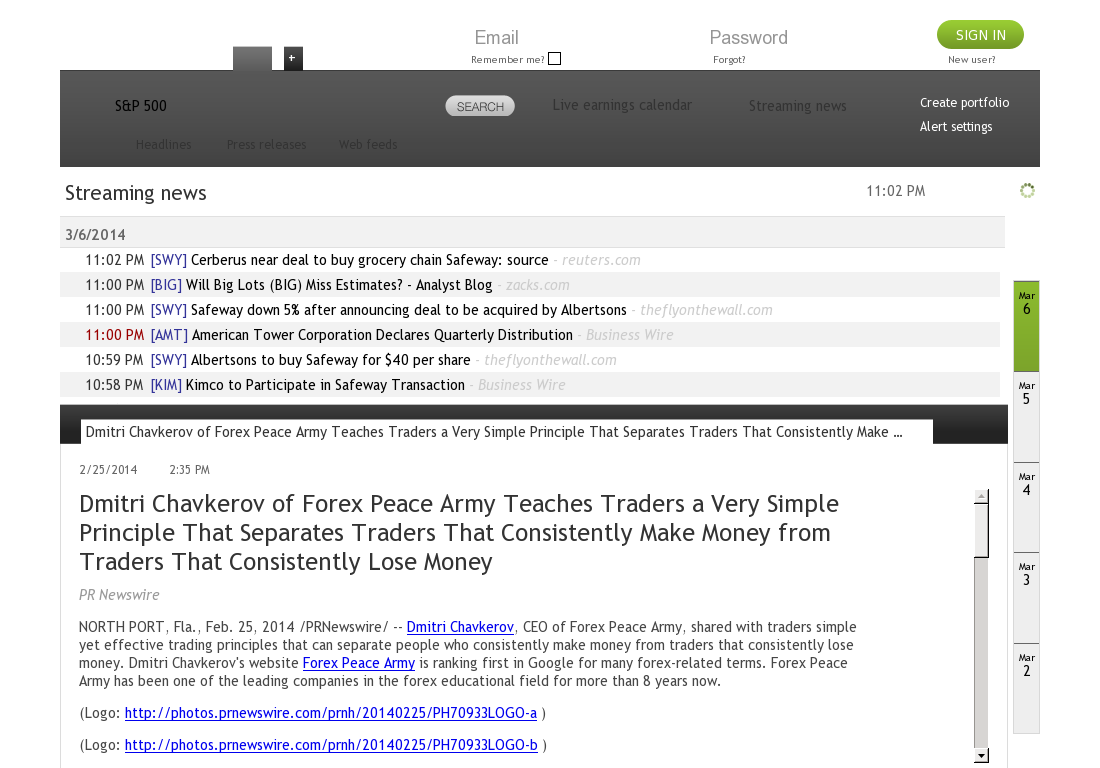
Task: Open Live earnings calendar
Action: pyautogui.click(x=622, y=105)
